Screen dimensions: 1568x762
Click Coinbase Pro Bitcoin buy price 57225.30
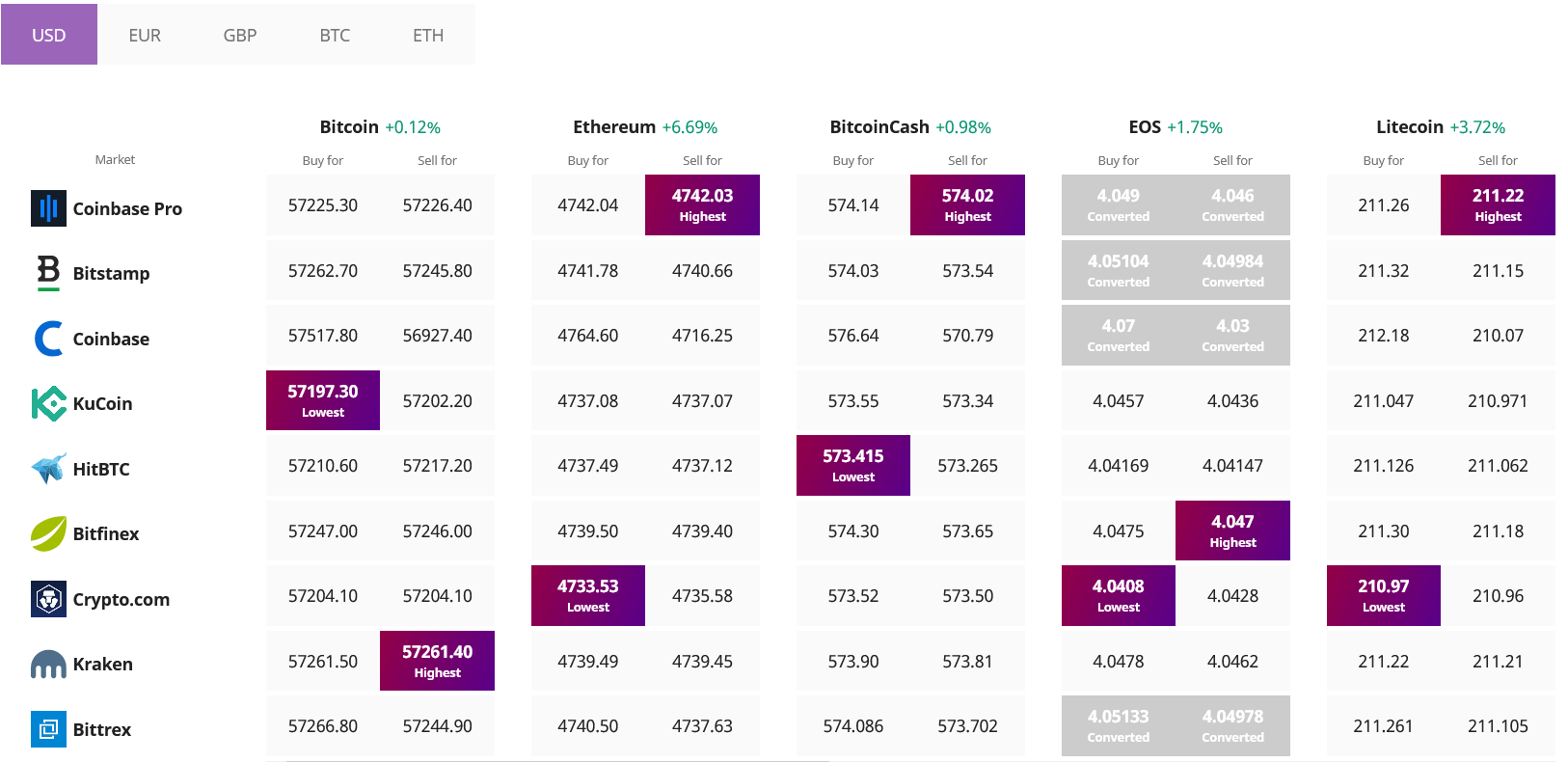click(x=323, y=205)
